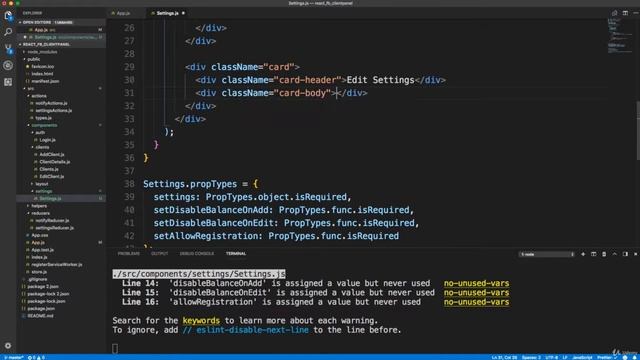Click the code minimap
Image resolution: width=640 pixels, height=360 pixels.
tap(620, 37)
